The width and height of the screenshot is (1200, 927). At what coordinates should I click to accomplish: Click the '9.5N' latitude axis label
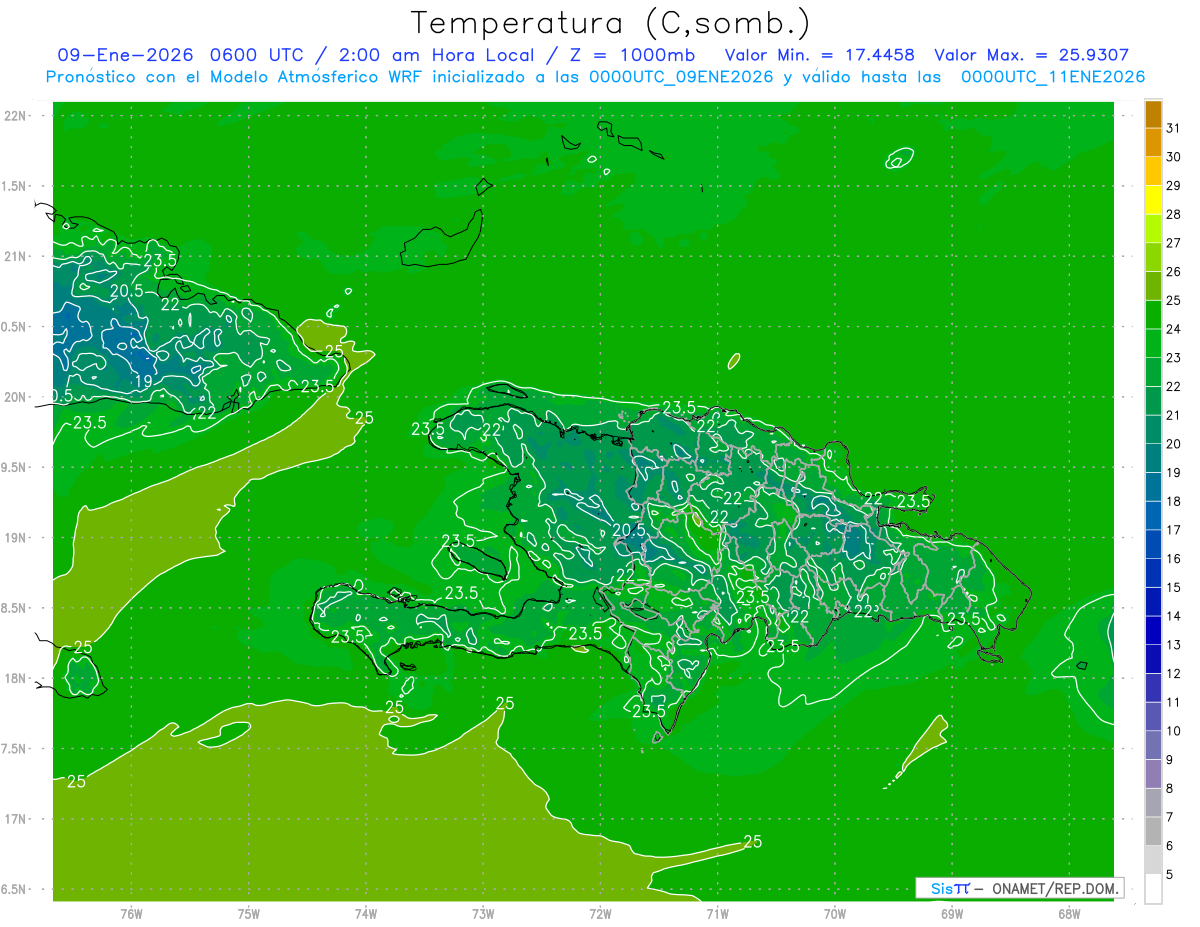point(14,467)
